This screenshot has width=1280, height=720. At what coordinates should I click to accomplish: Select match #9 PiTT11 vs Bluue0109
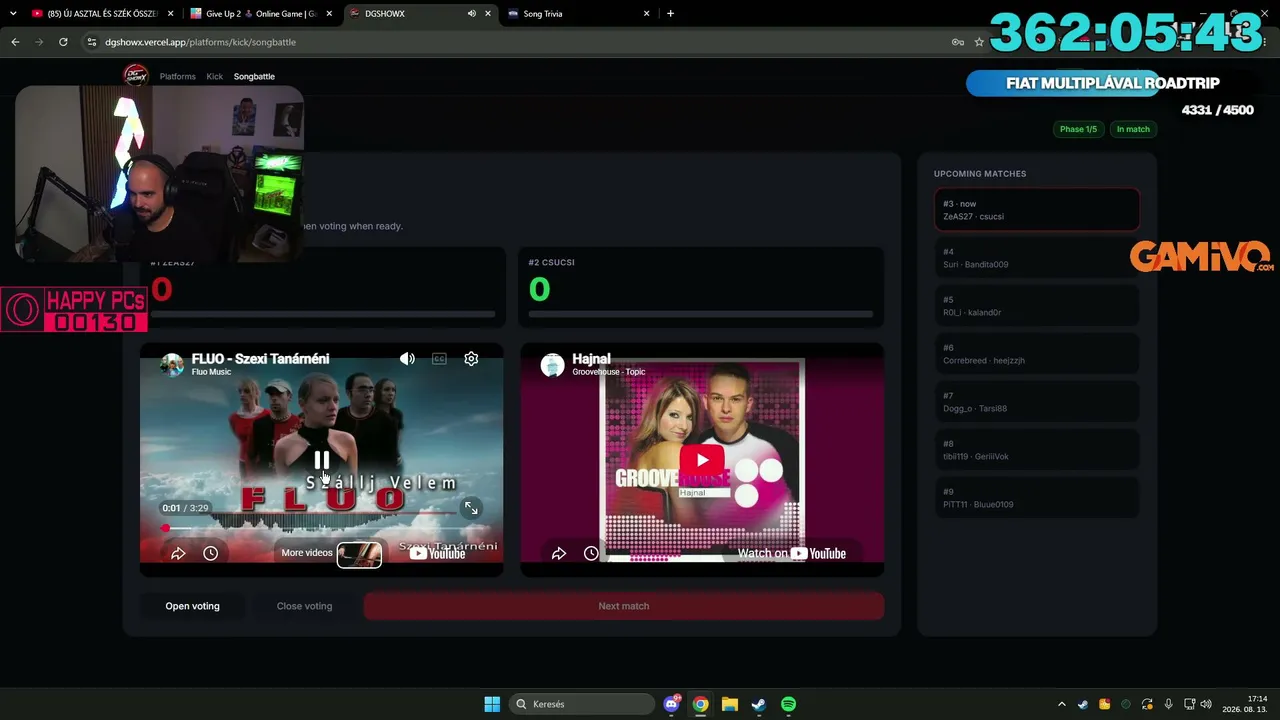[x=1037, y=498]
